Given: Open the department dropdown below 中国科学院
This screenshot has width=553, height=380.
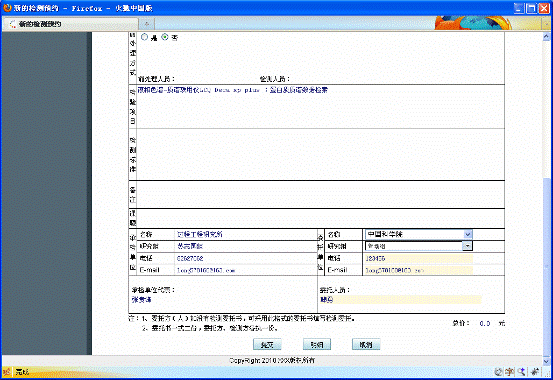Looking at the screenshot, I should coord(419,246).
